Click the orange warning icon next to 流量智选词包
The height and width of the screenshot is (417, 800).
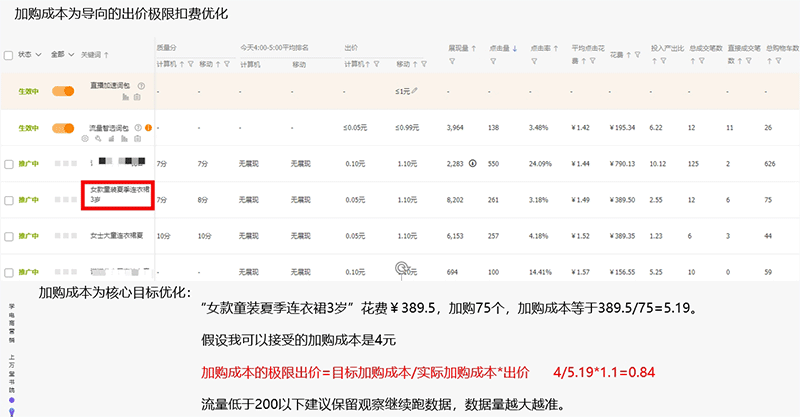[149, 127]
